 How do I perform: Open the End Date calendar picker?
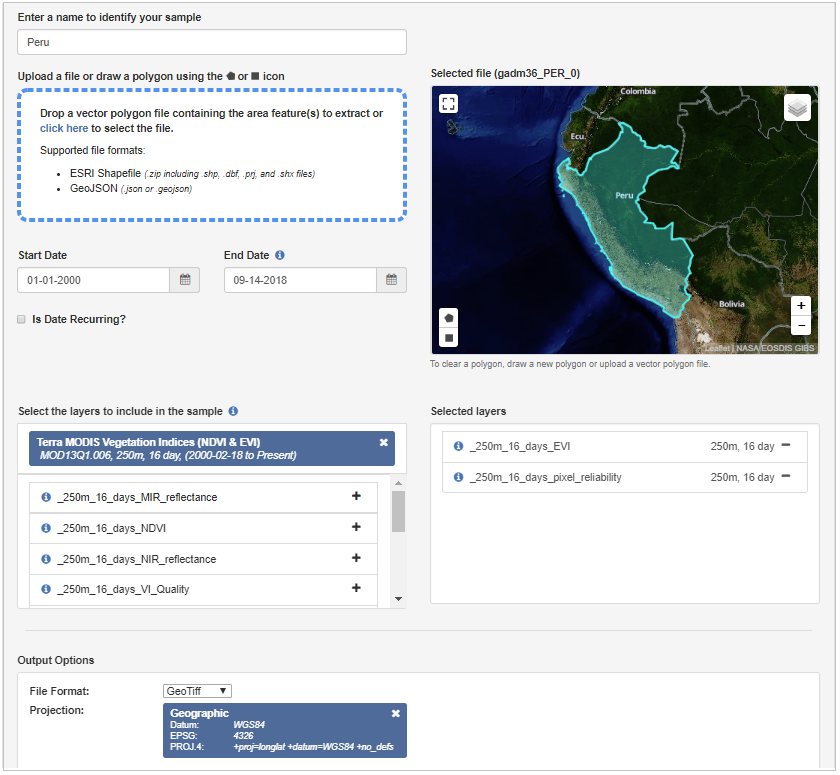[391, 280]
